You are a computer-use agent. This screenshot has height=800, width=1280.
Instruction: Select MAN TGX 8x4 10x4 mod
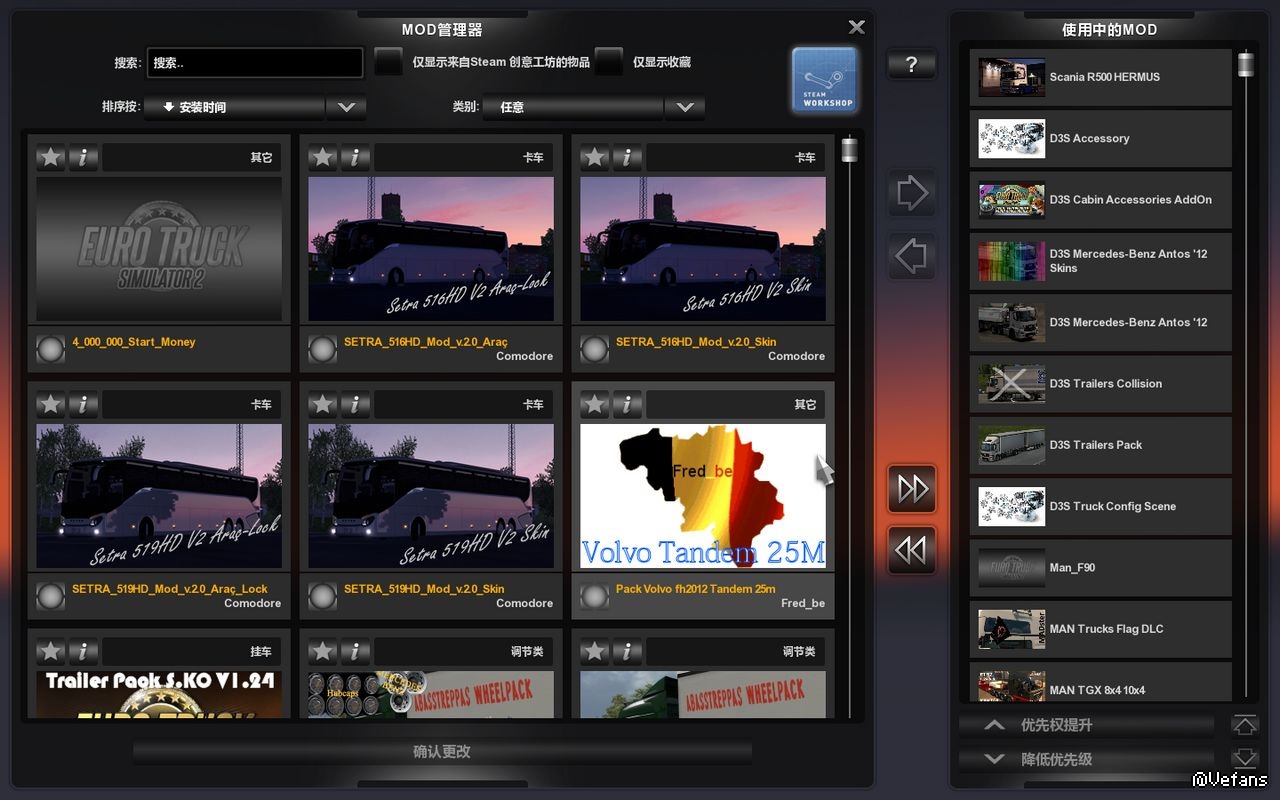(x=1101, y=682)
